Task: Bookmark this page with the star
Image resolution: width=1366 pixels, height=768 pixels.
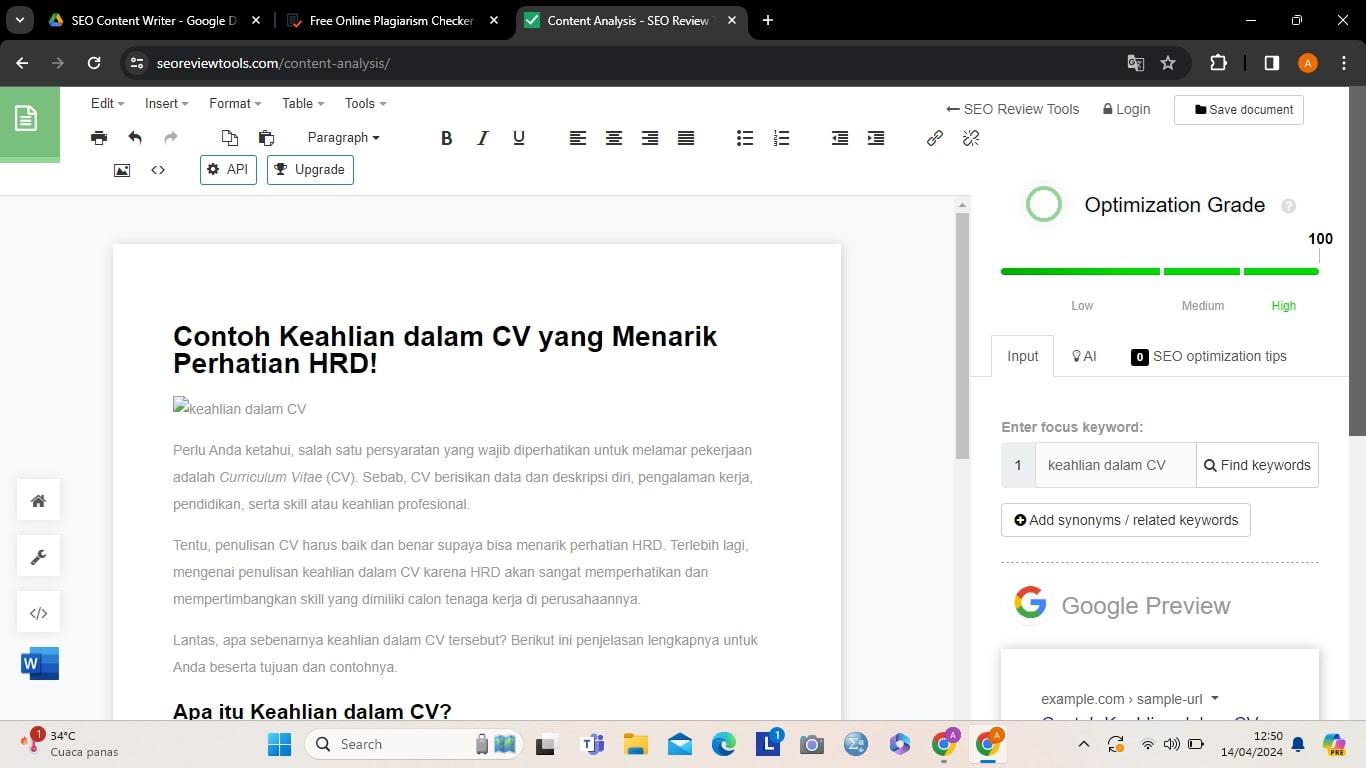Action: pos(1168,63)
